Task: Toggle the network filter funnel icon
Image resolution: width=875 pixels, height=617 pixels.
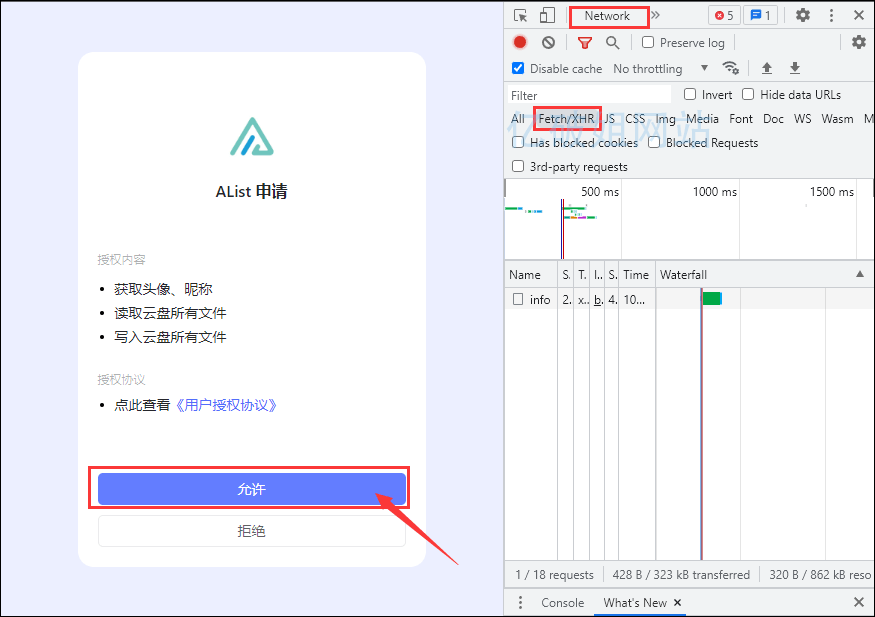Action: (584, 42)
